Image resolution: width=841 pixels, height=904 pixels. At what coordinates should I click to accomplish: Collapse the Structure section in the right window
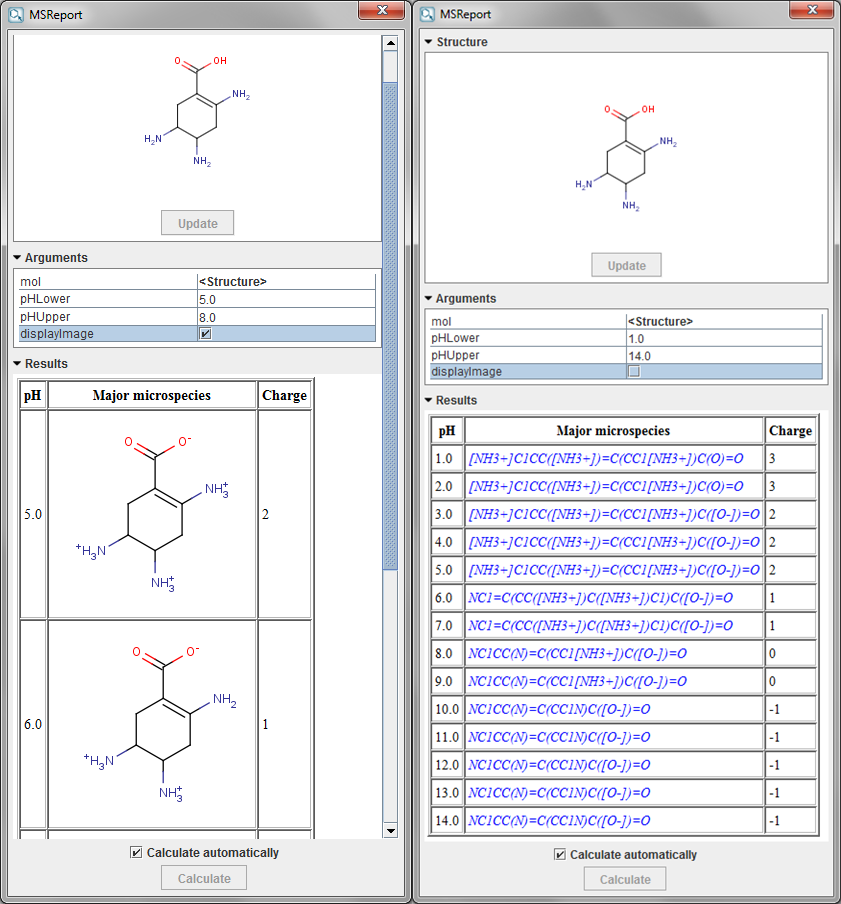429,43
